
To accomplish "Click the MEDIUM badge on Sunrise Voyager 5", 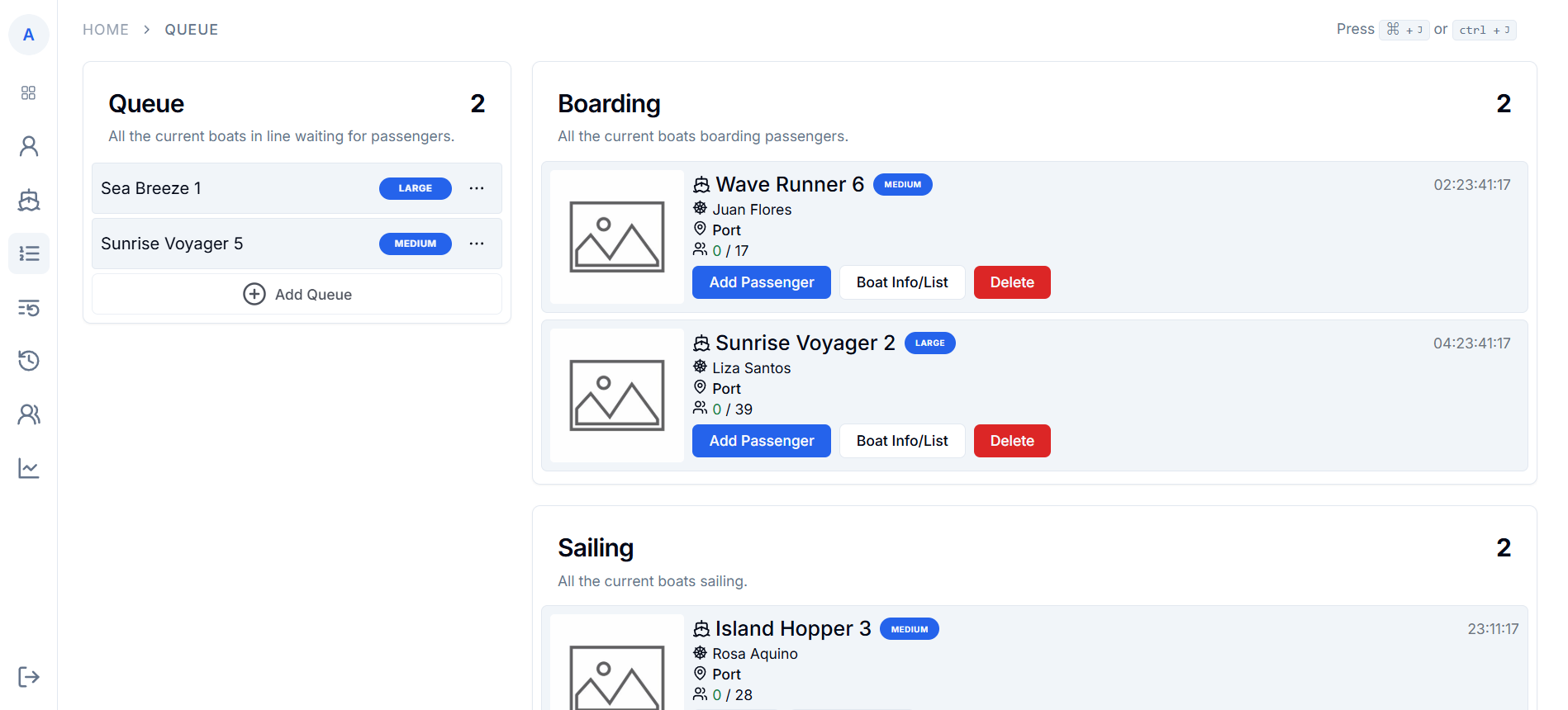I will 416,244.
